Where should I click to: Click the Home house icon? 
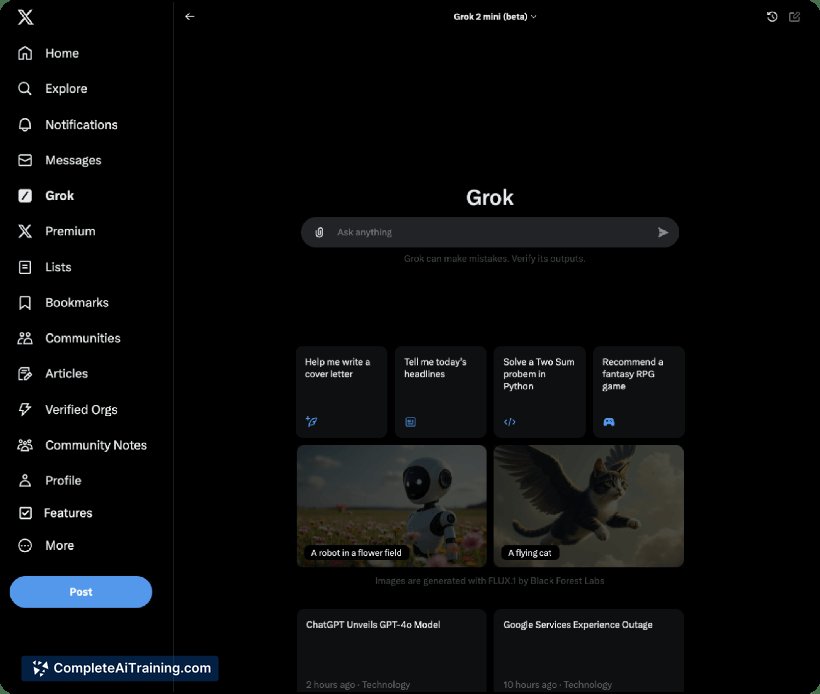[25, 53]
